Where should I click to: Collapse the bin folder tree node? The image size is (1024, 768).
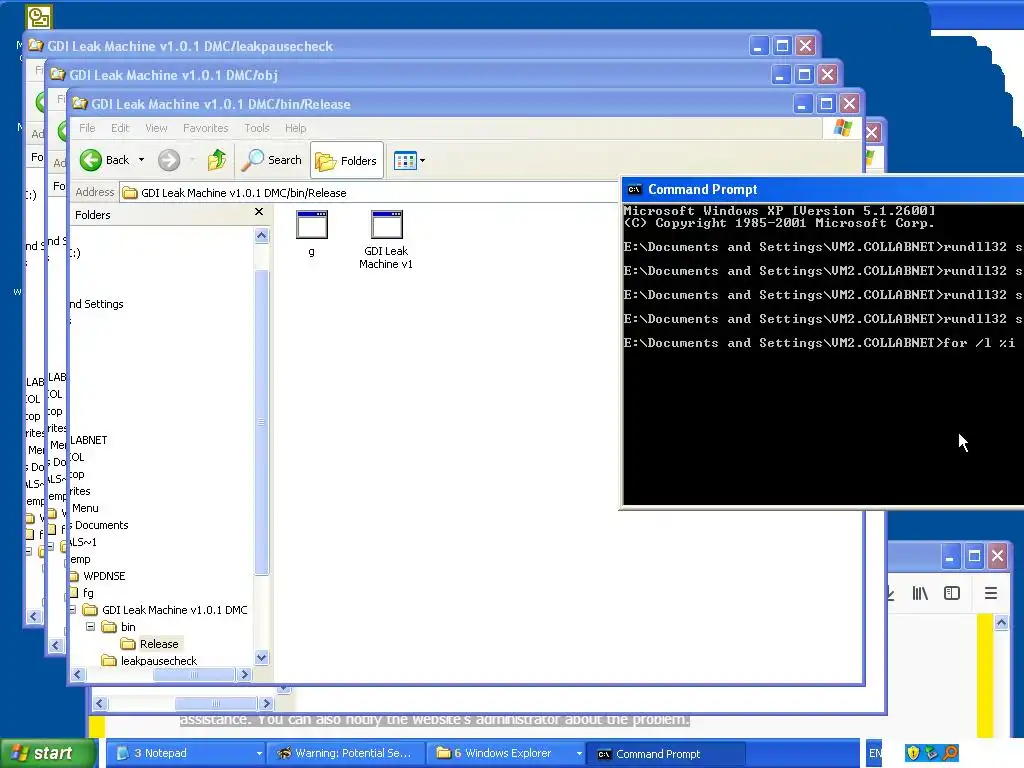(90, 626)
